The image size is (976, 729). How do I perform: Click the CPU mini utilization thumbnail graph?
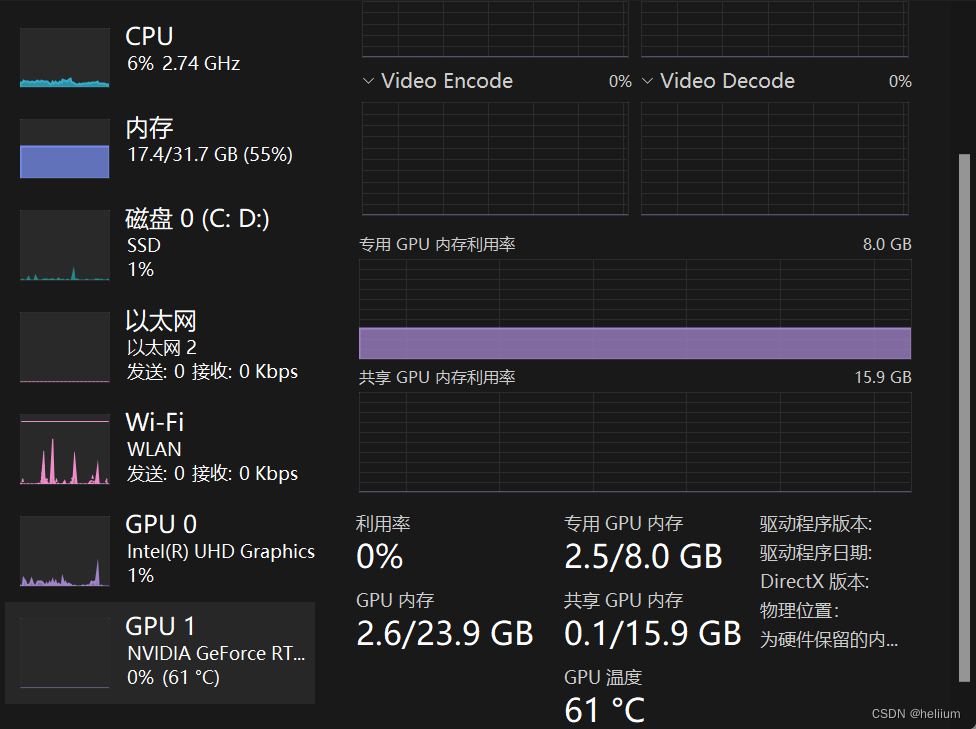click(x=64, y=58)
